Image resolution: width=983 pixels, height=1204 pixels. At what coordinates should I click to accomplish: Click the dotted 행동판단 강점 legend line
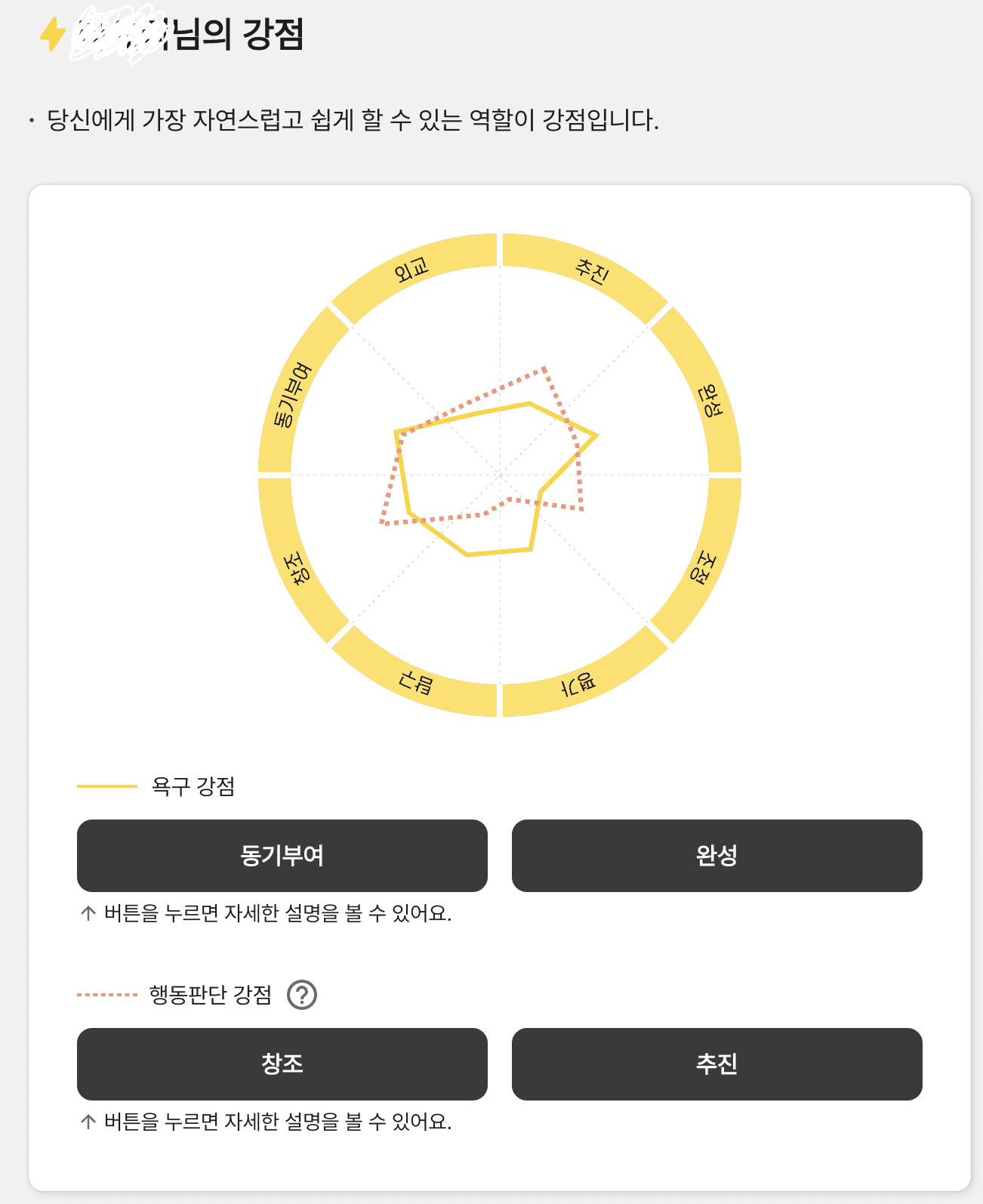(106, 995)
